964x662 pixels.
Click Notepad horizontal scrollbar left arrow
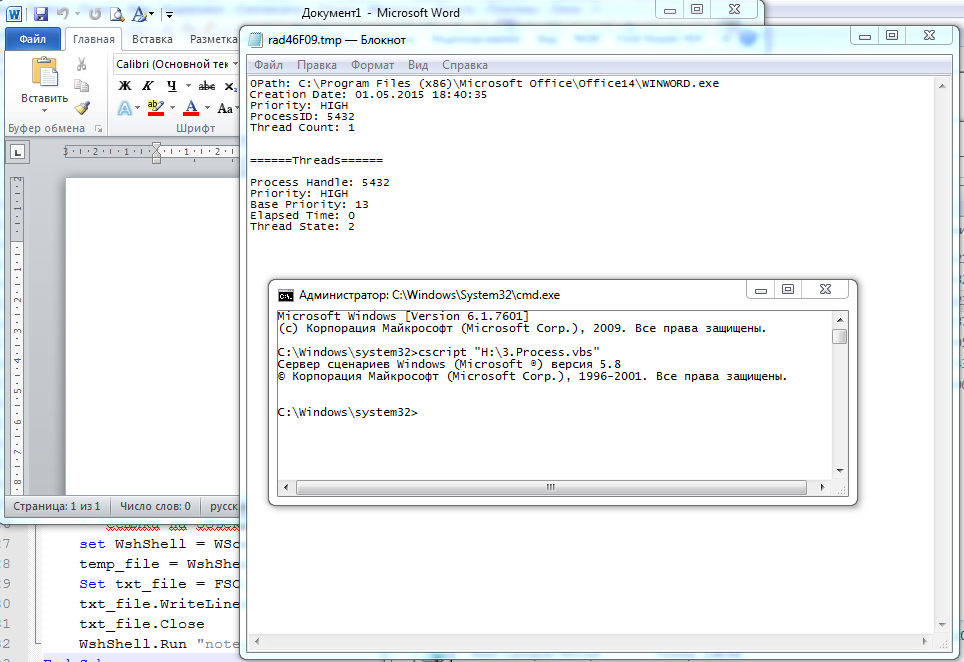click(256, 642)
